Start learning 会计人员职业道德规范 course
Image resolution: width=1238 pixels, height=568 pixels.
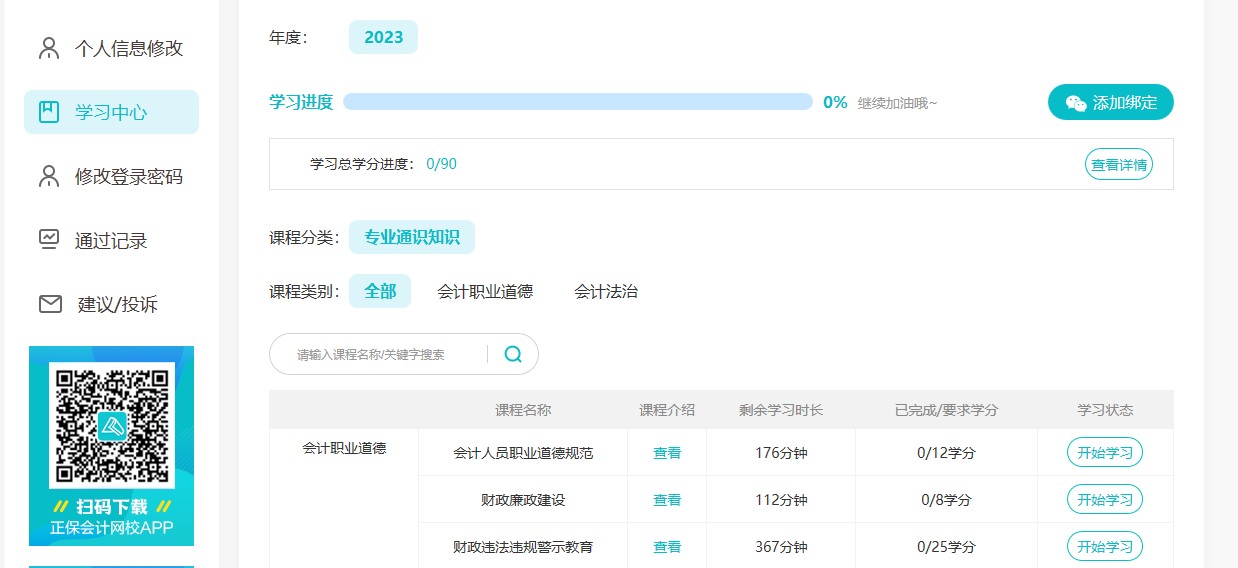(x=1105, y=453)
